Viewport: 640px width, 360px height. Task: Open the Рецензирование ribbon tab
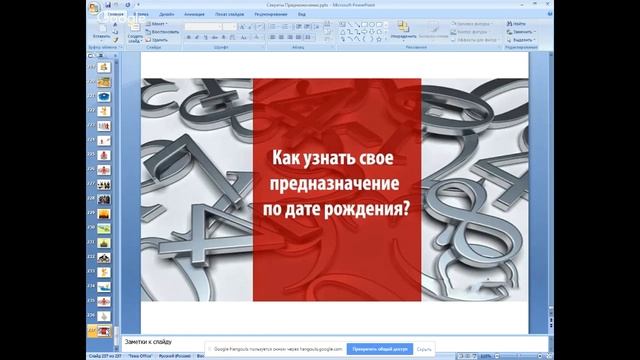[x=271, y=14]
